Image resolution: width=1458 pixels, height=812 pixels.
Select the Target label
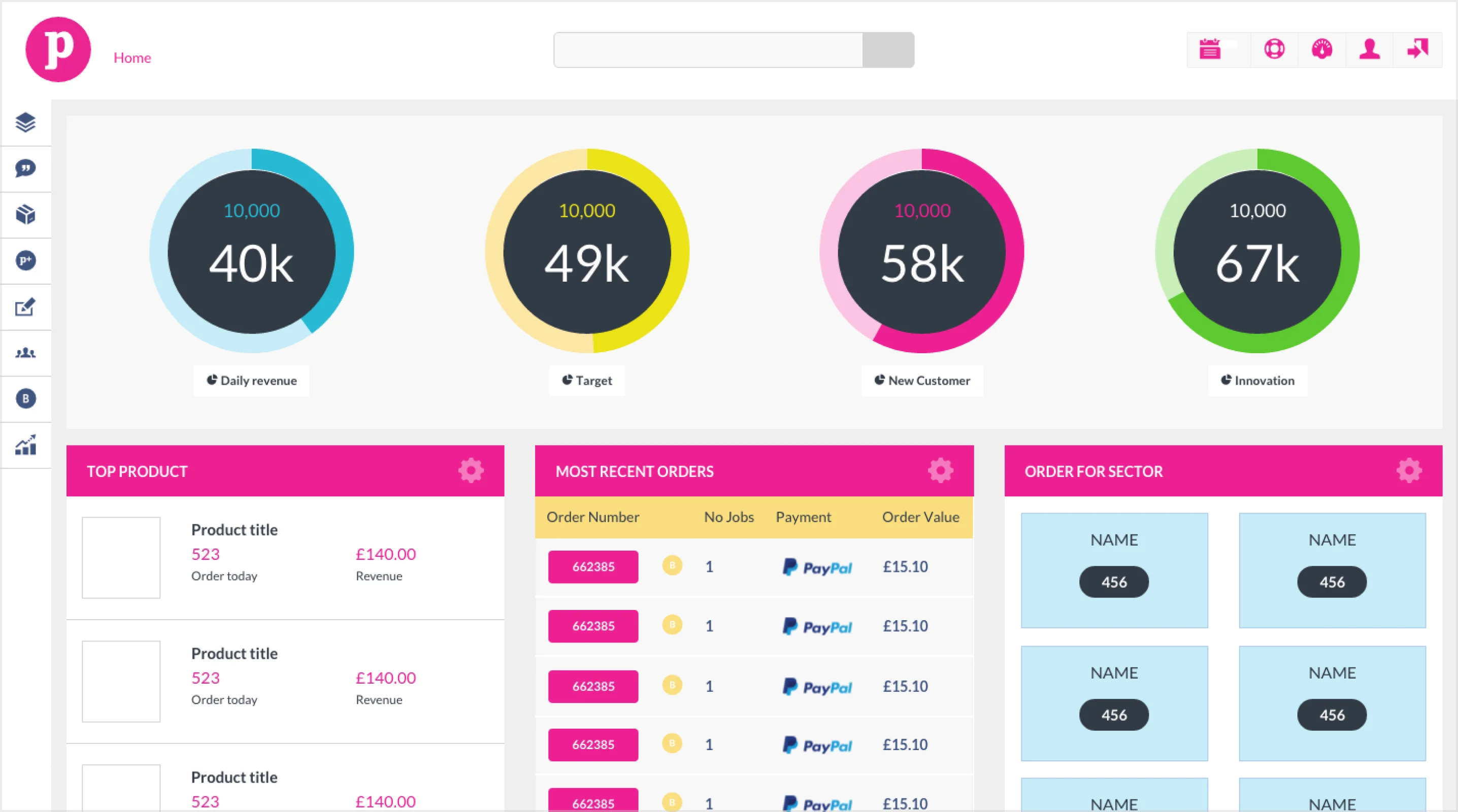[x=587, y=380]
